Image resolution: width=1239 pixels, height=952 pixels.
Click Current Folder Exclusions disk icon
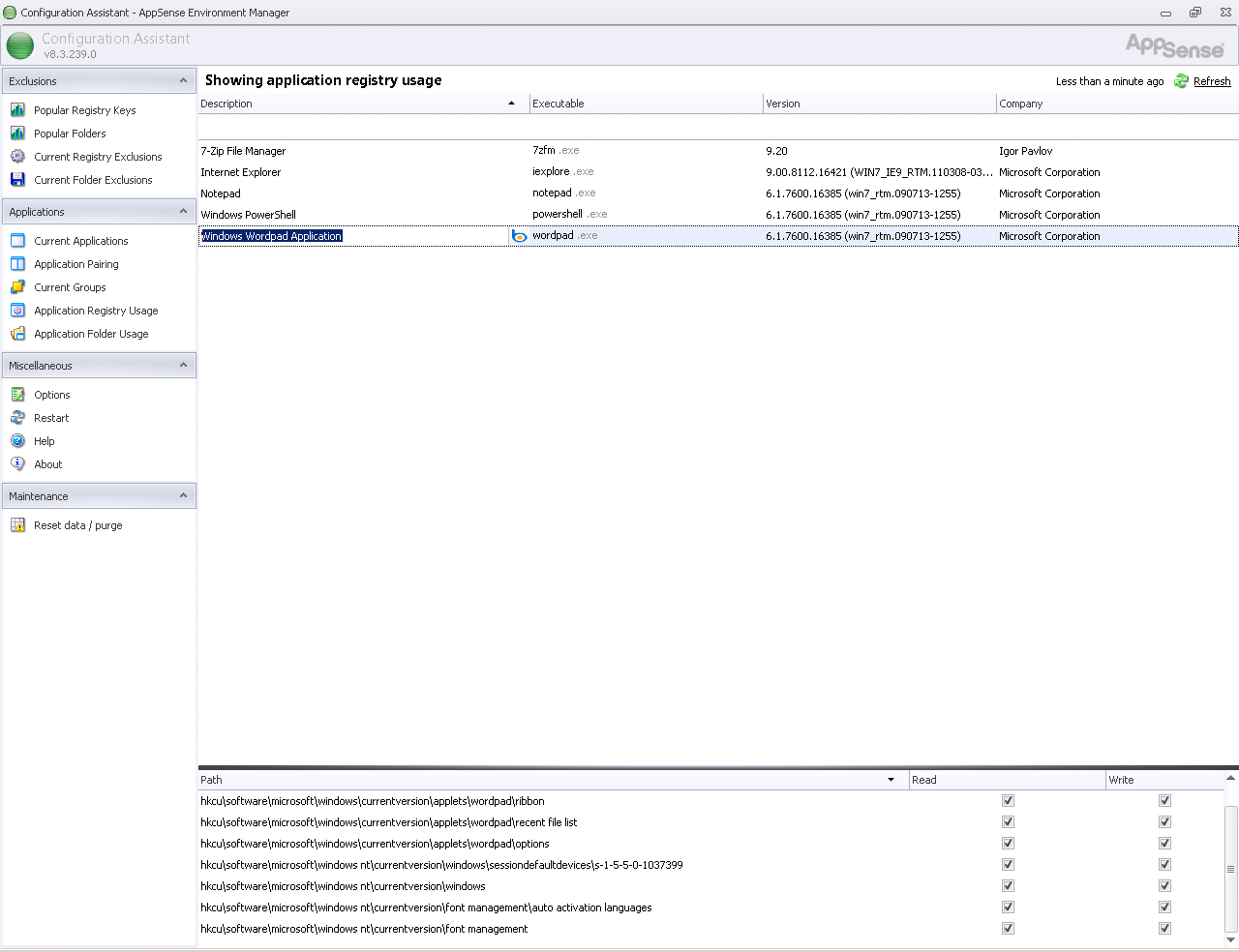(17, 179)
